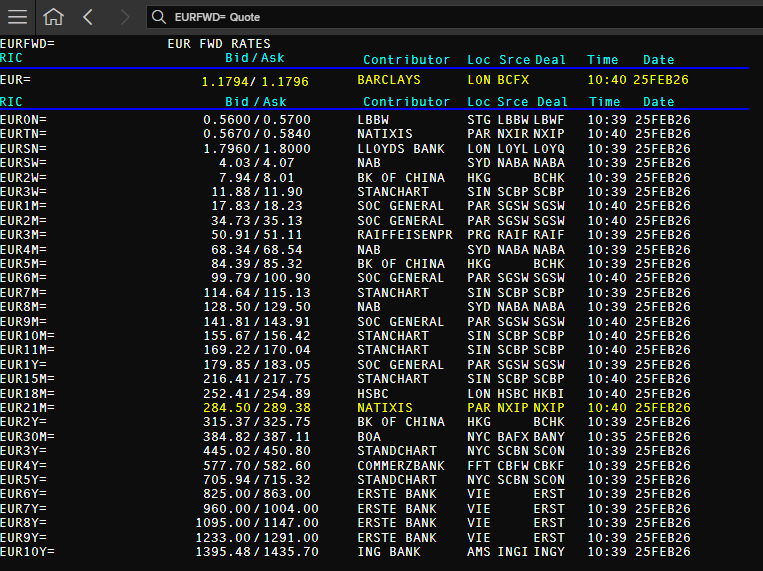Open the EUR21M= highlighted RIC
Screen dimensions: 763x571
pyautogui.click(x=27, y=408)
